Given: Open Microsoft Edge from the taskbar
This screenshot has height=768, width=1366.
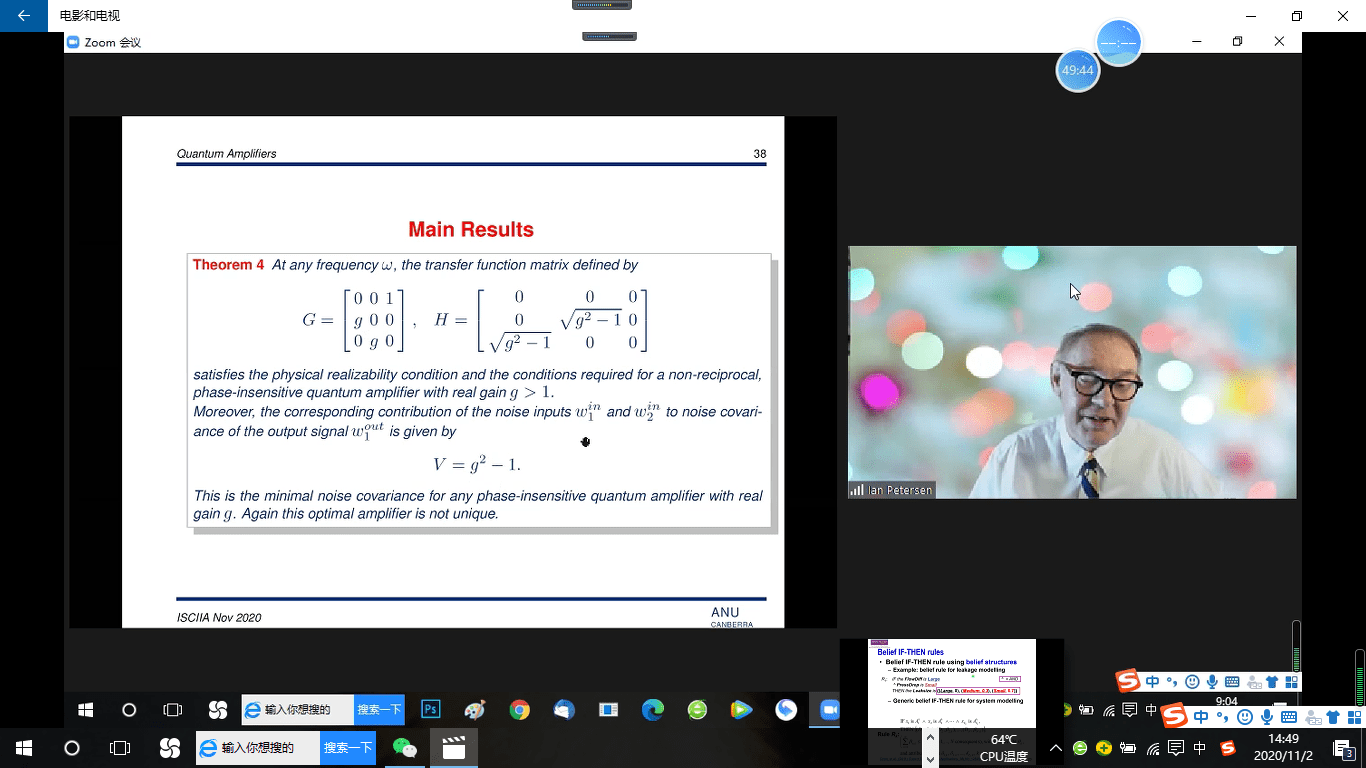Looking at the screenshot, I should pos(652,710).
